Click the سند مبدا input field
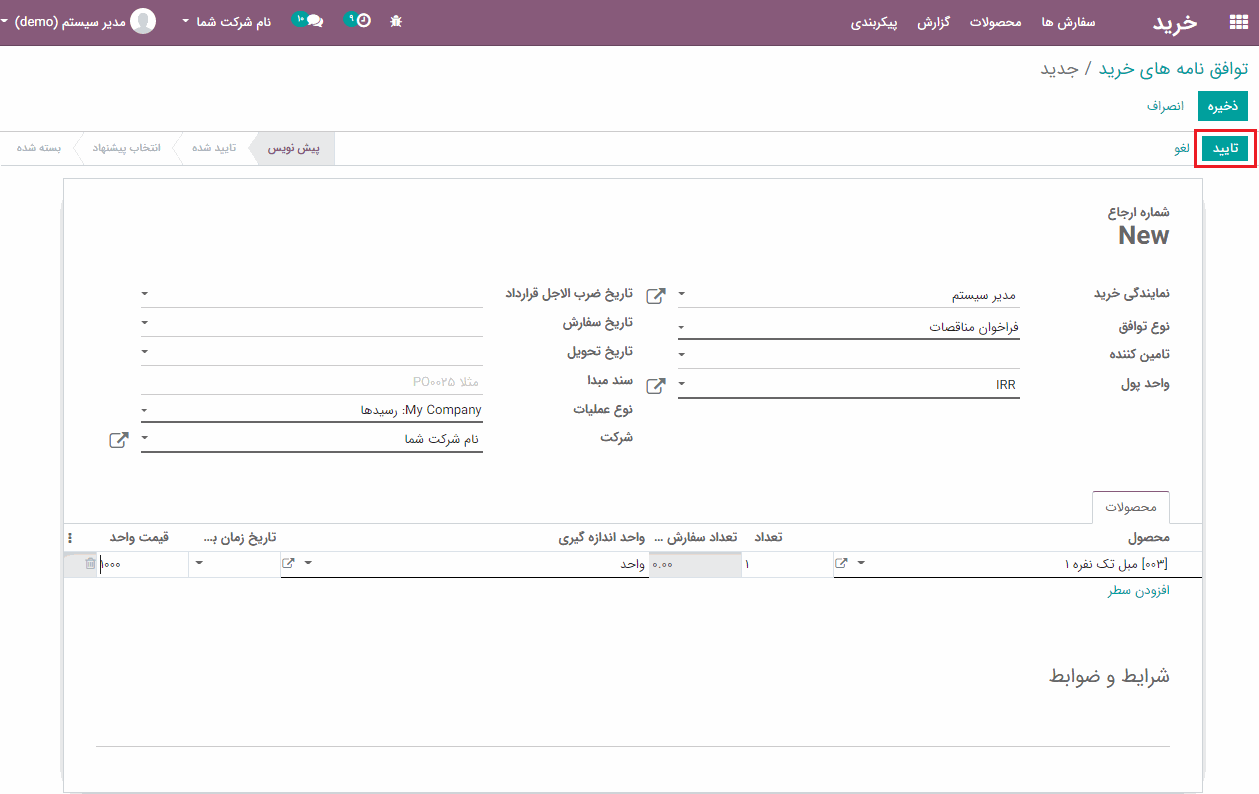 click(312, 381)
